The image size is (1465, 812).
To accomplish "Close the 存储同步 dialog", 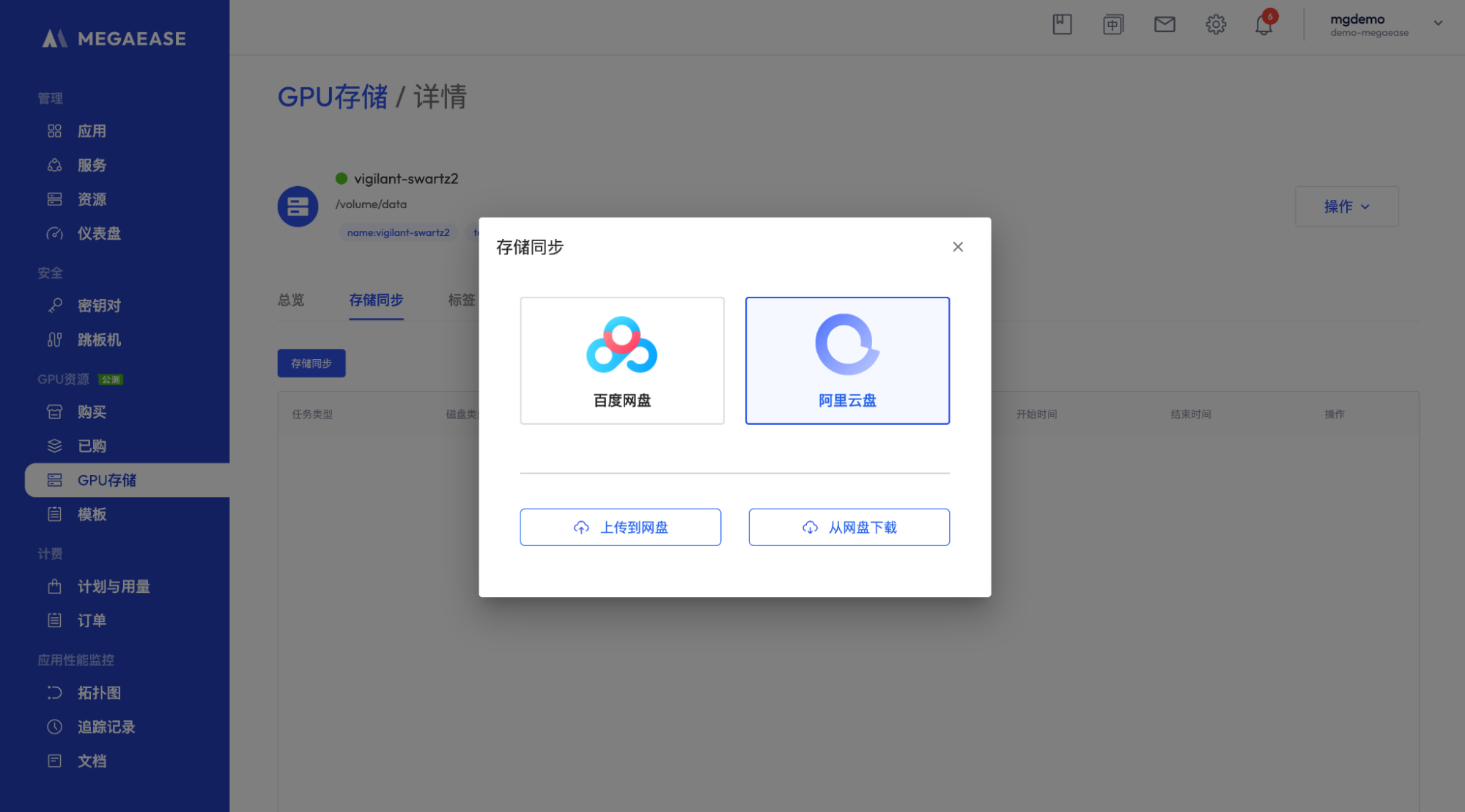I will click(958, 247).
